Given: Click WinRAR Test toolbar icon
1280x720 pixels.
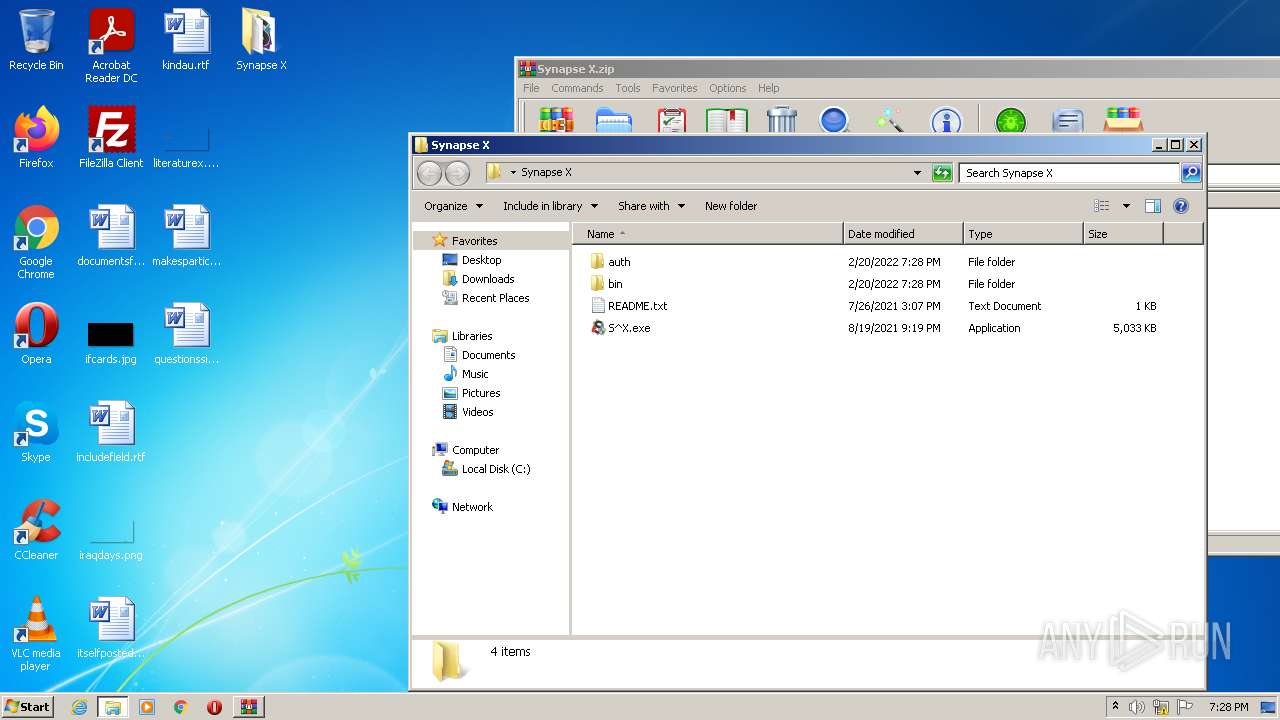Looking at the screenshot, I should (671, 121).
